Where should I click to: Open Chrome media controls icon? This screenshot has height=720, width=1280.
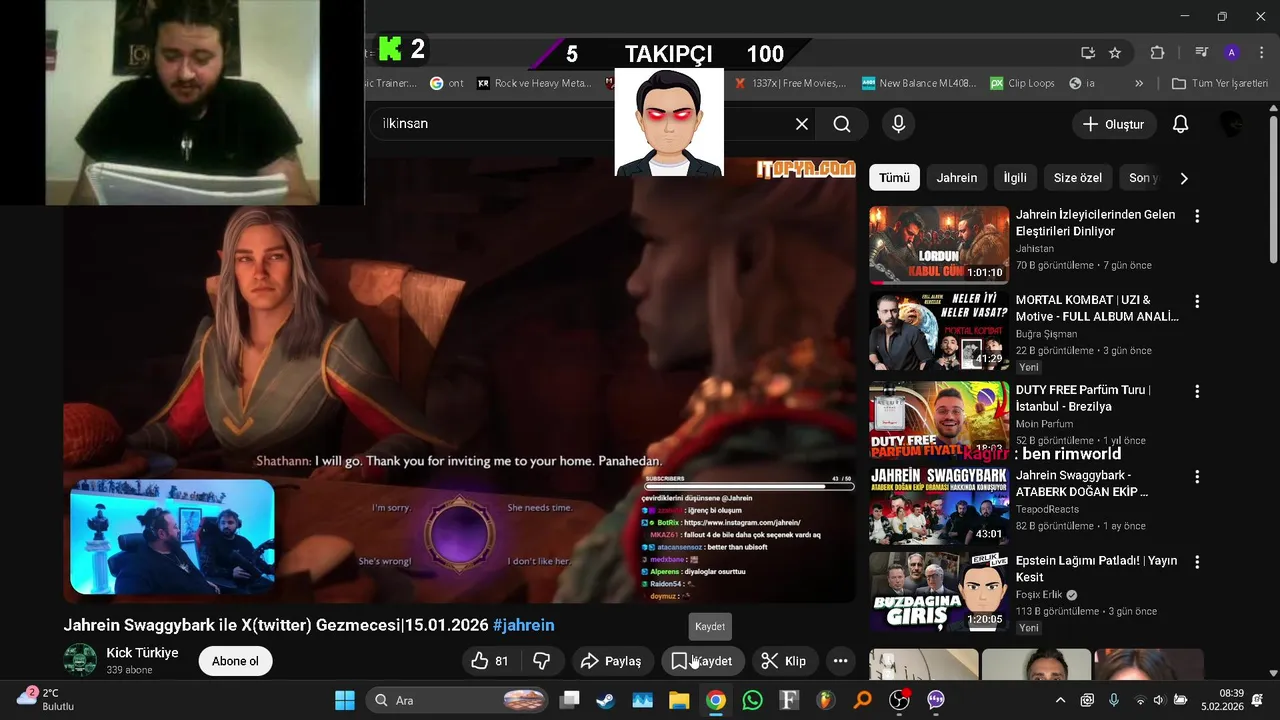1201,53
